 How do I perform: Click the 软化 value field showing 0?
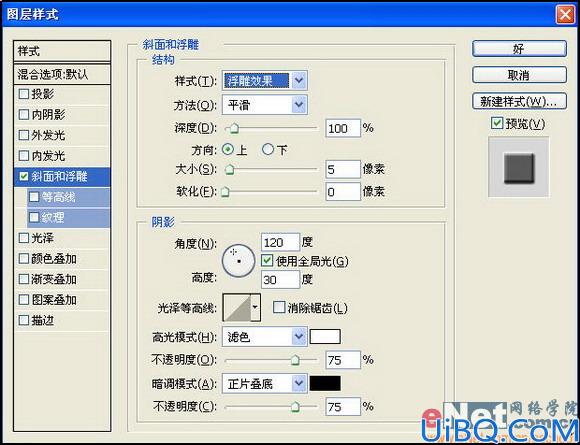pos(343,192)
